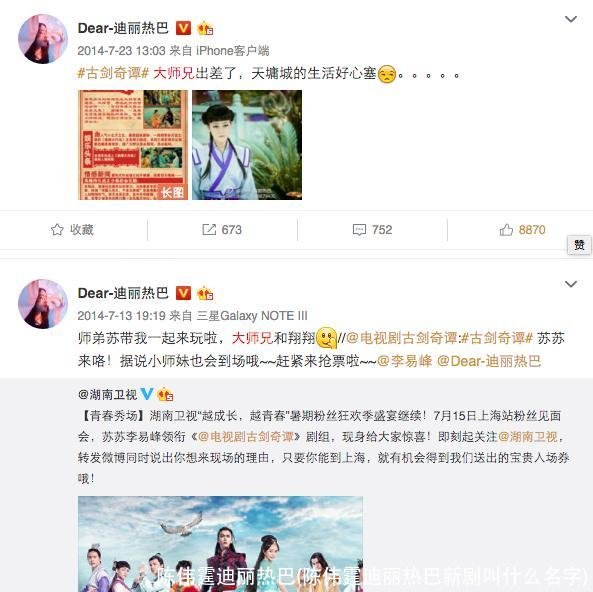Click the orange V verified badge on first post
Image resolution: width=593 pixels, height=592 pixels.
[x=183, y=28]
